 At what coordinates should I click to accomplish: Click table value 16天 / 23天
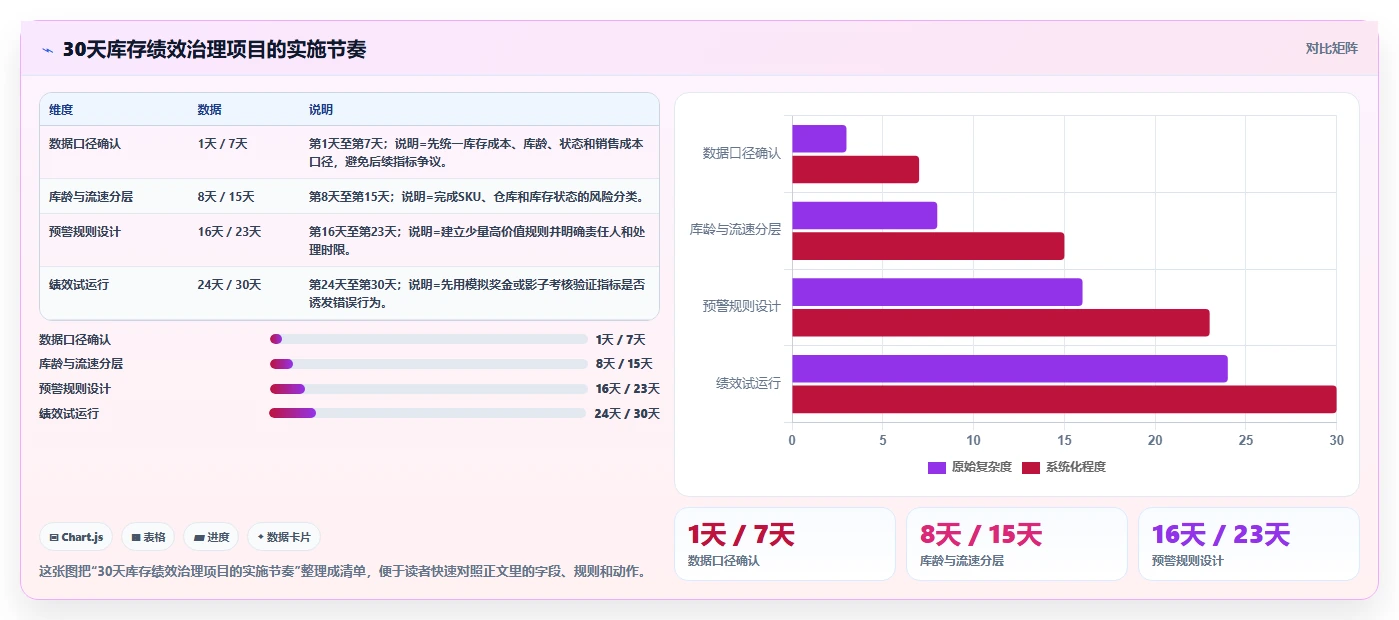click(229, 232)
